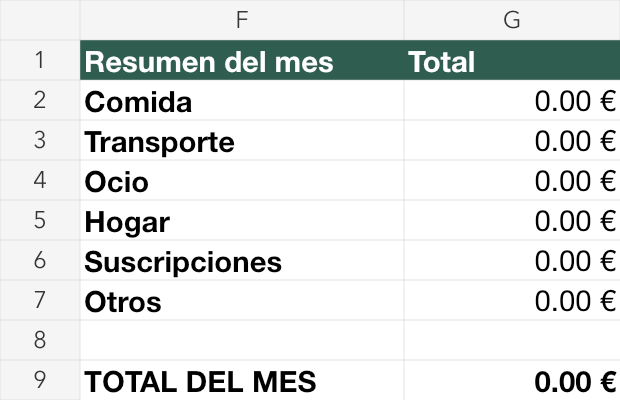620x400 pixels.
Task: Click the empty cell F8
Action: pos(242,340)
